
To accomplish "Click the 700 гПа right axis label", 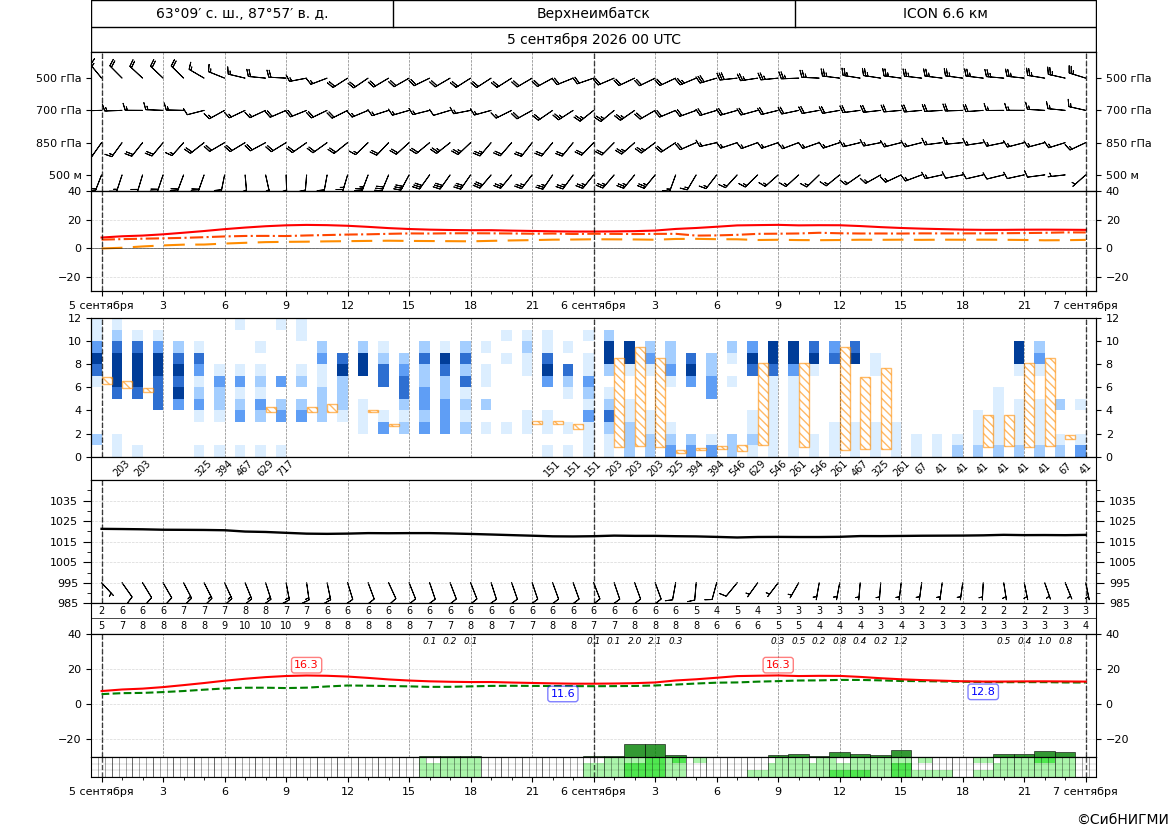I will (x=1128, y=110).
